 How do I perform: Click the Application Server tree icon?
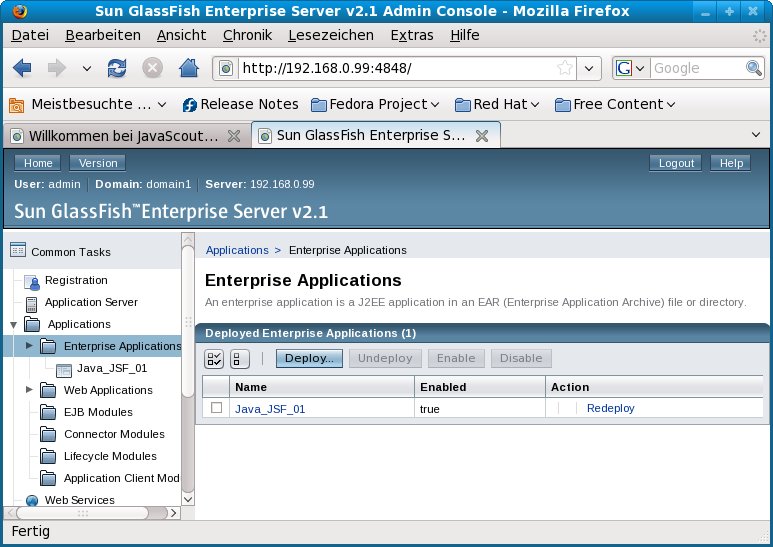click(x=31, y=303)
